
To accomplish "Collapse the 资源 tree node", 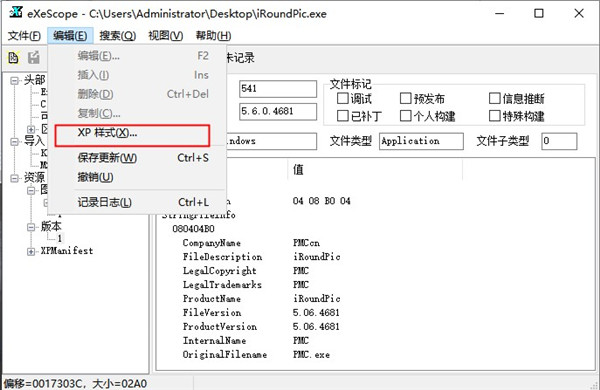I will pos(14,178).
